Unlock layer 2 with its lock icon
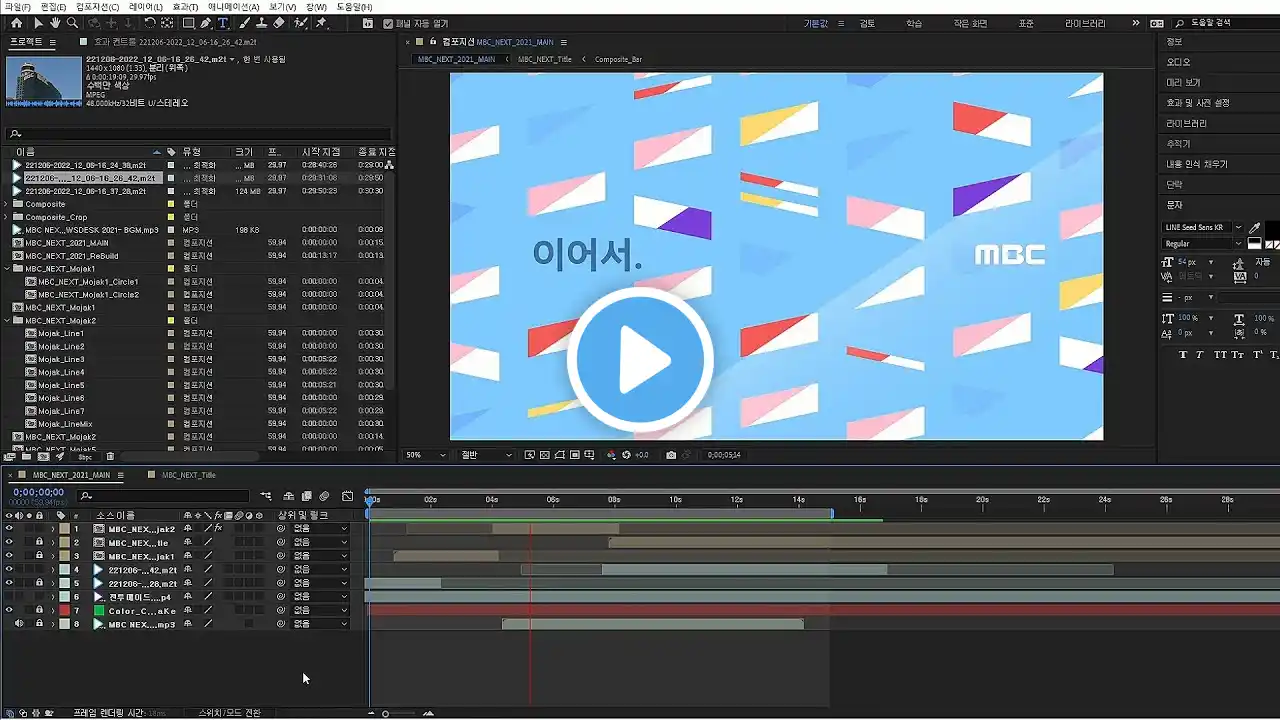Screen dimensions: 1280x720 click(x=39, y=542)
